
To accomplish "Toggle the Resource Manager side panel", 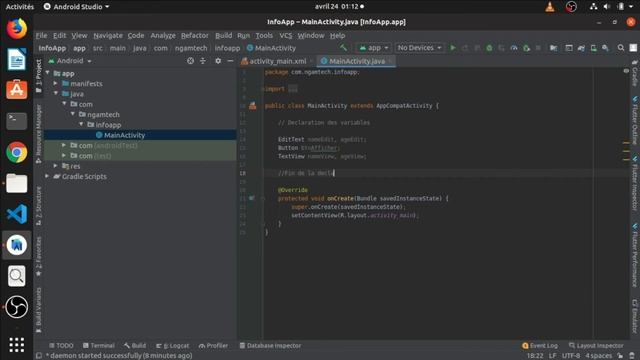I will (x=38, y=133).
